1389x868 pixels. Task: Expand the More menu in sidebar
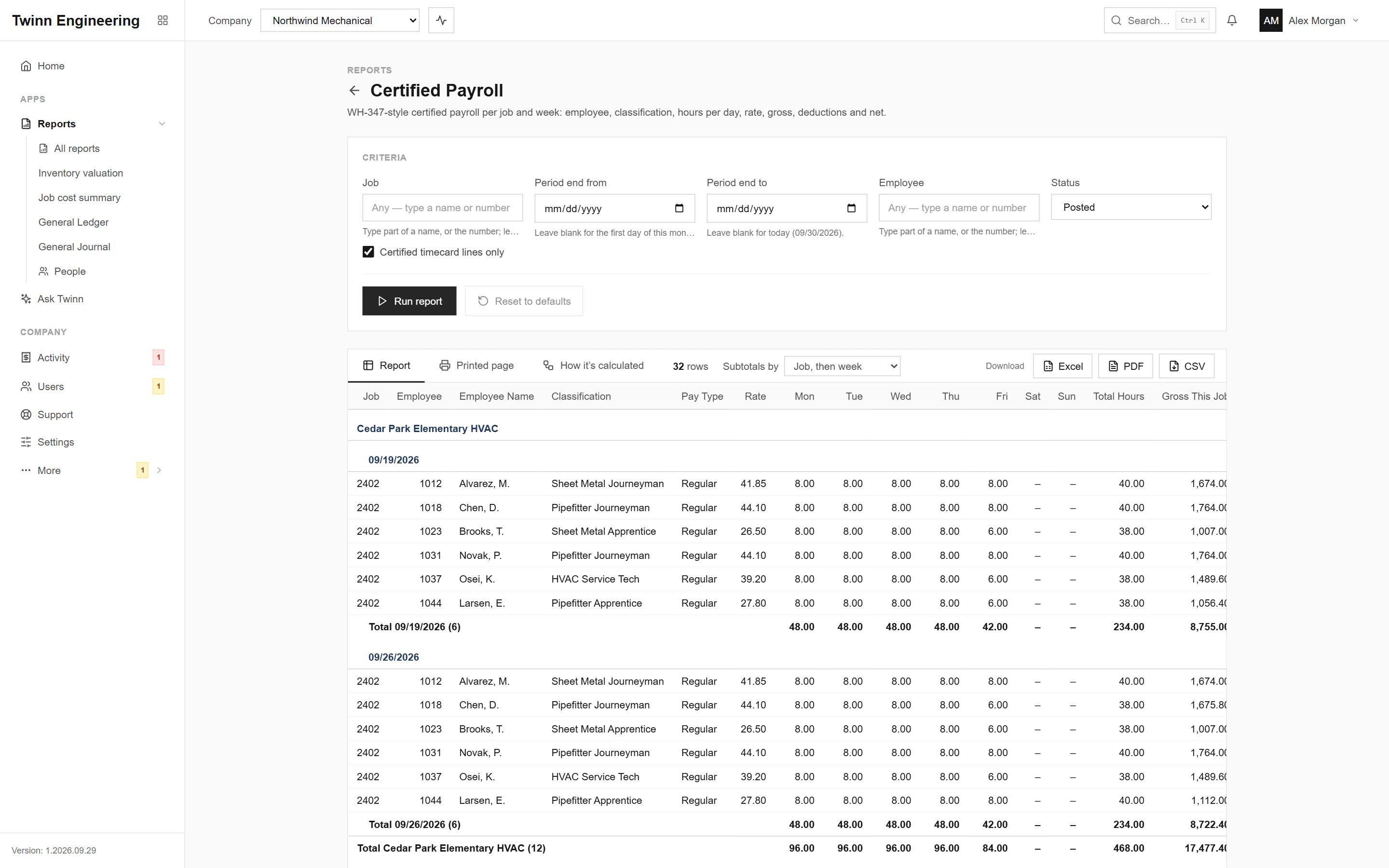pos(92,470)
